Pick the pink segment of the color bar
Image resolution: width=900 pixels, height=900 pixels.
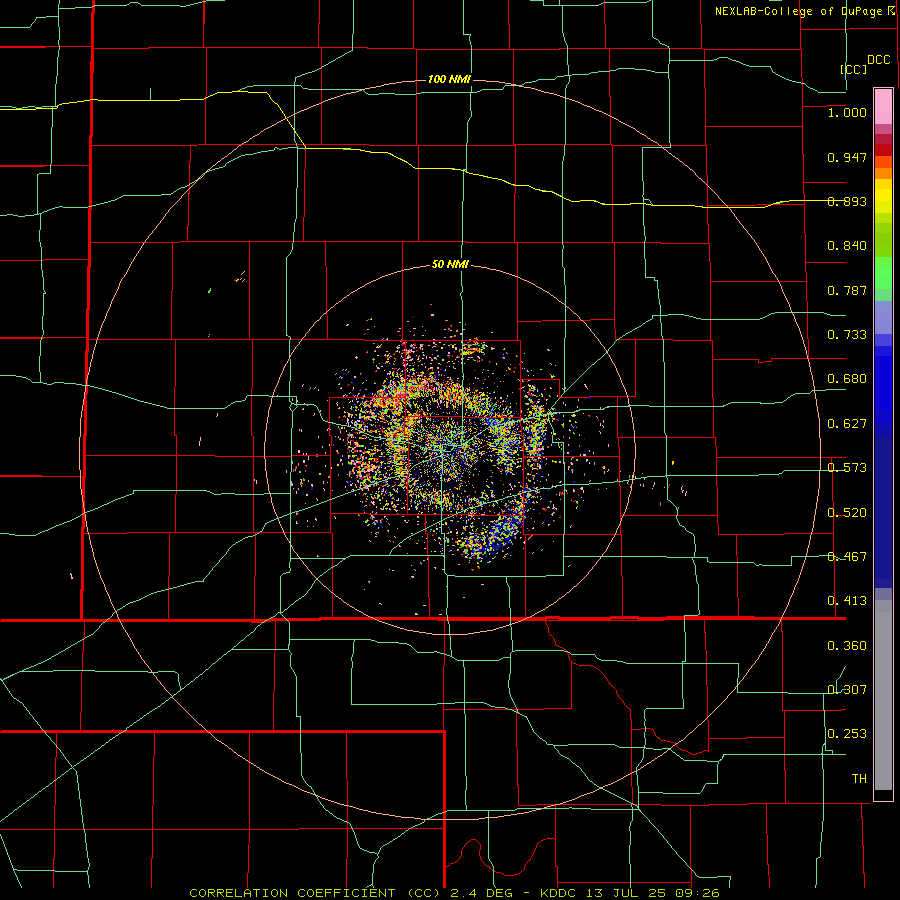coord(883,107)
